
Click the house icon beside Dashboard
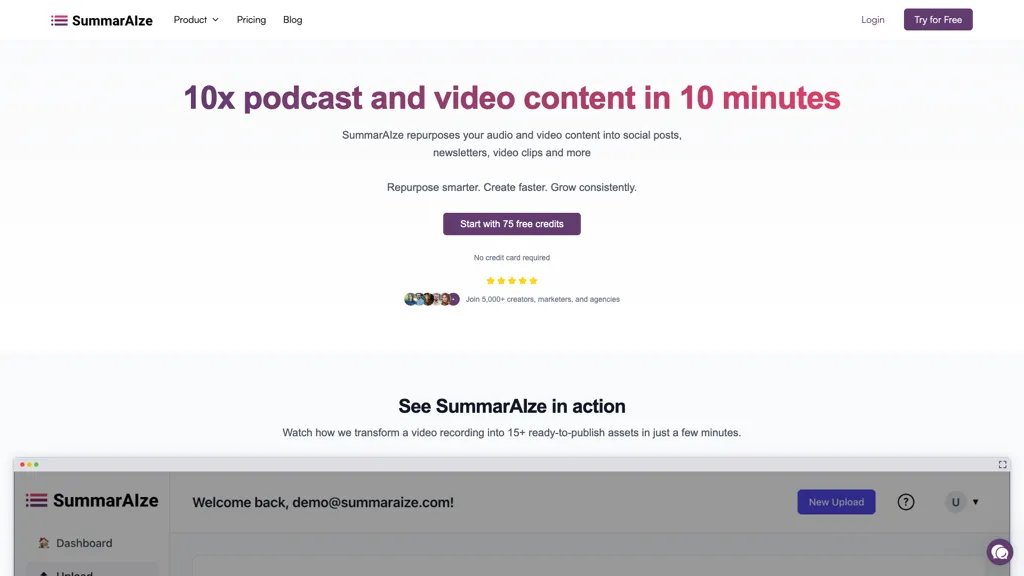click(44, 543)
